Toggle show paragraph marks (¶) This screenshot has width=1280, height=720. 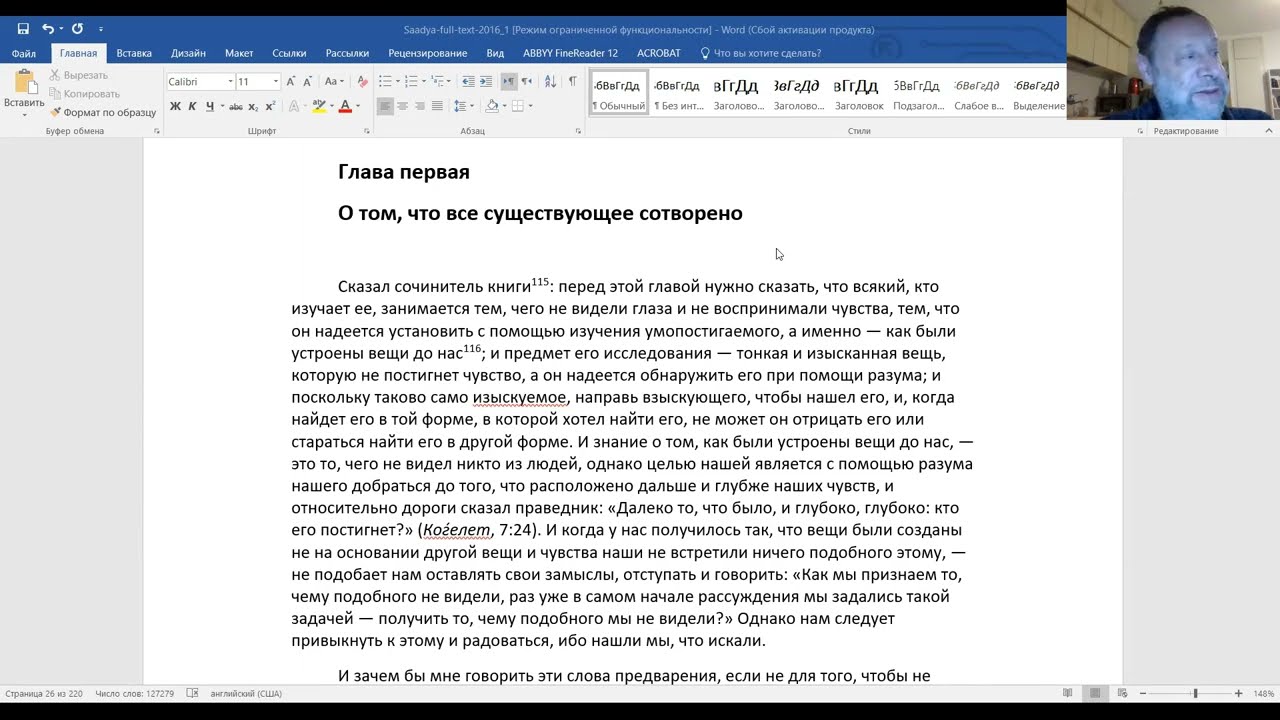coord(572,81)
